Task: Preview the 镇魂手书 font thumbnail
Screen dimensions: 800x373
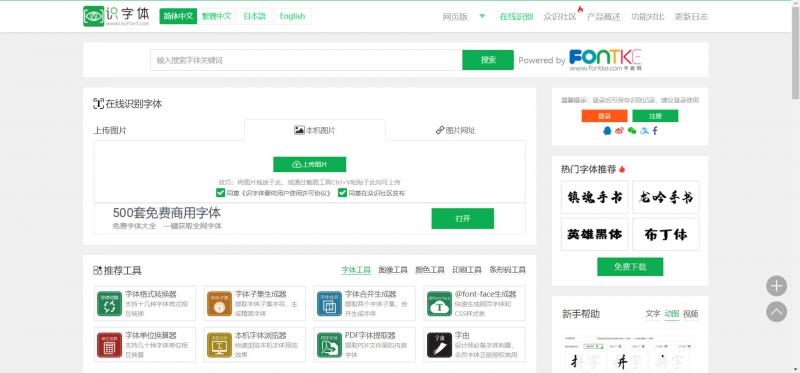Action: 594,197
